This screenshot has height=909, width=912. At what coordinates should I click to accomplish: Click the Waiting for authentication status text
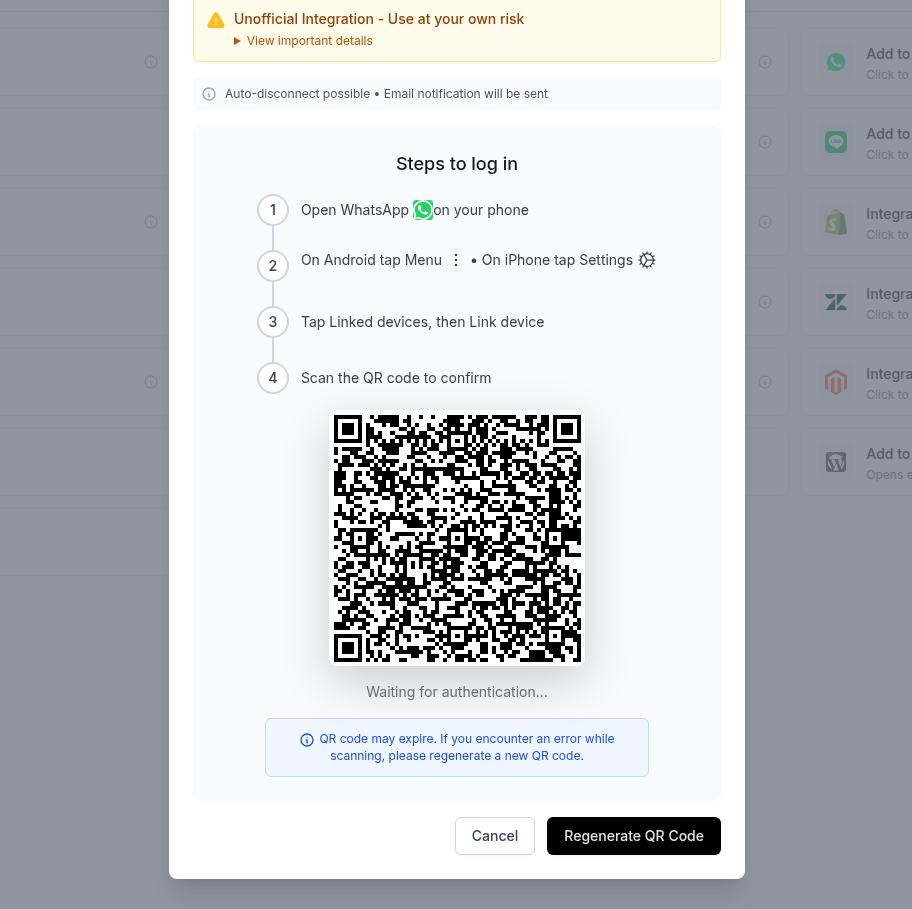tap(457, 692)
